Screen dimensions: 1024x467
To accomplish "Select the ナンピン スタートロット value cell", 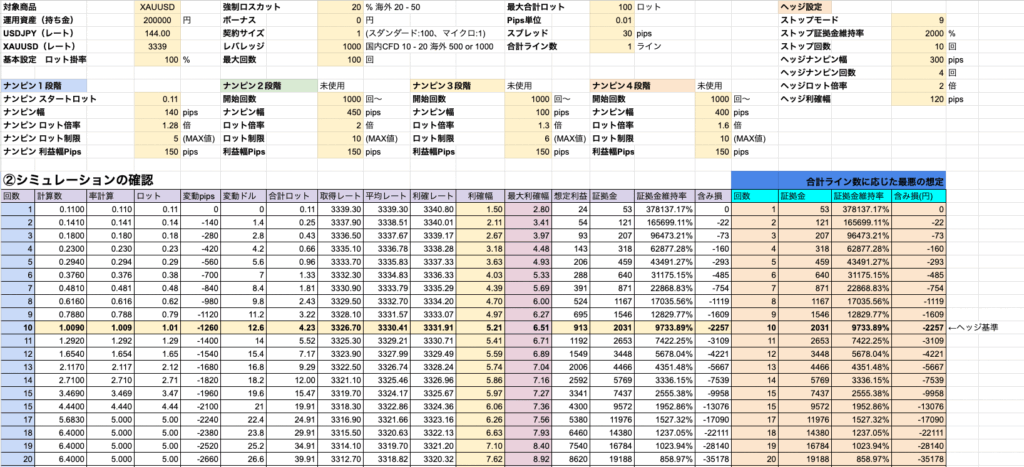I will 157,99.
